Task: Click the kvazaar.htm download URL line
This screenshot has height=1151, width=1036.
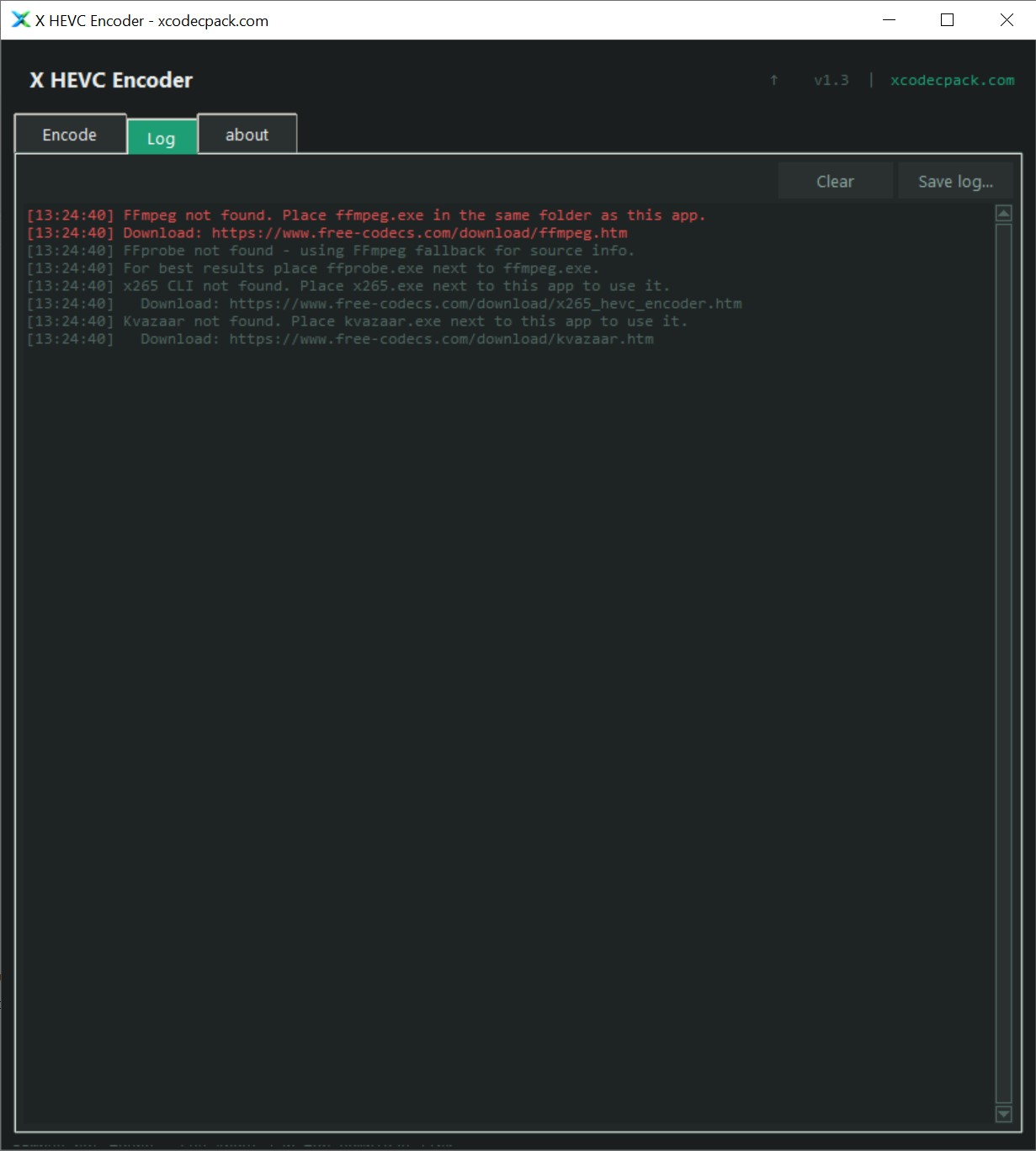Action: click(x=340, y=339)
